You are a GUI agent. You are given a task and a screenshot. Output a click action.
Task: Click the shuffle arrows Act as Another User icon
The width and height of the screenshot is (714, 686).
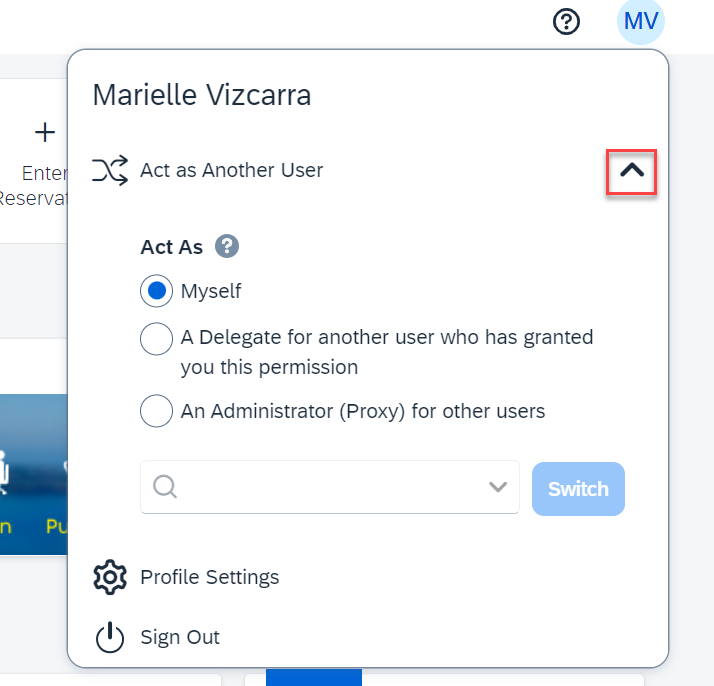(x=110, y=170)
